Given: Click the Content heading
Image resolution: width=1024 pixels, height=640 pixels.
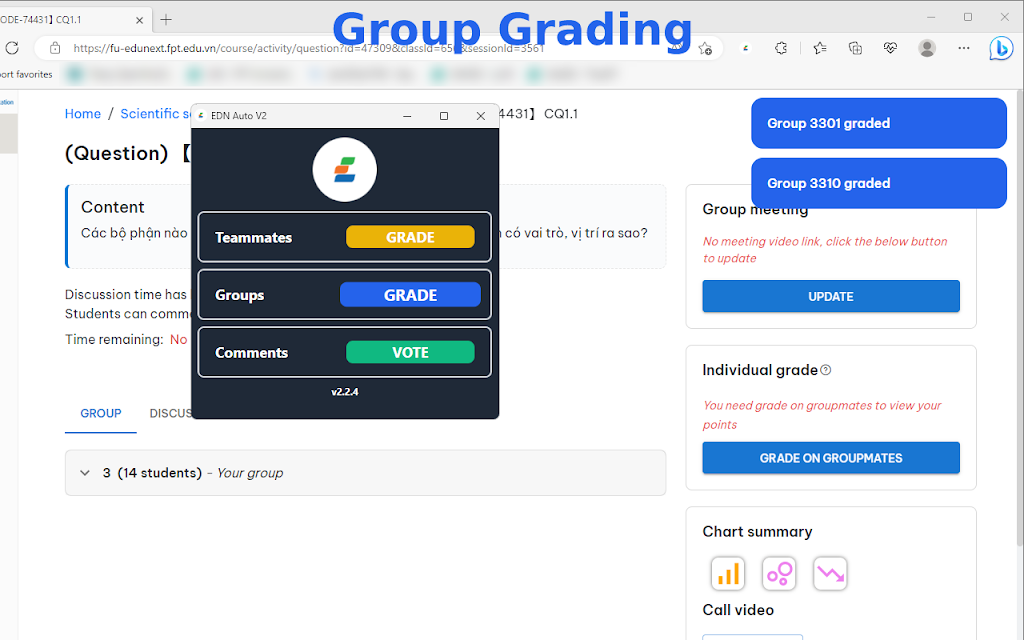Looking at the screenshot, I should coord(112,207).
